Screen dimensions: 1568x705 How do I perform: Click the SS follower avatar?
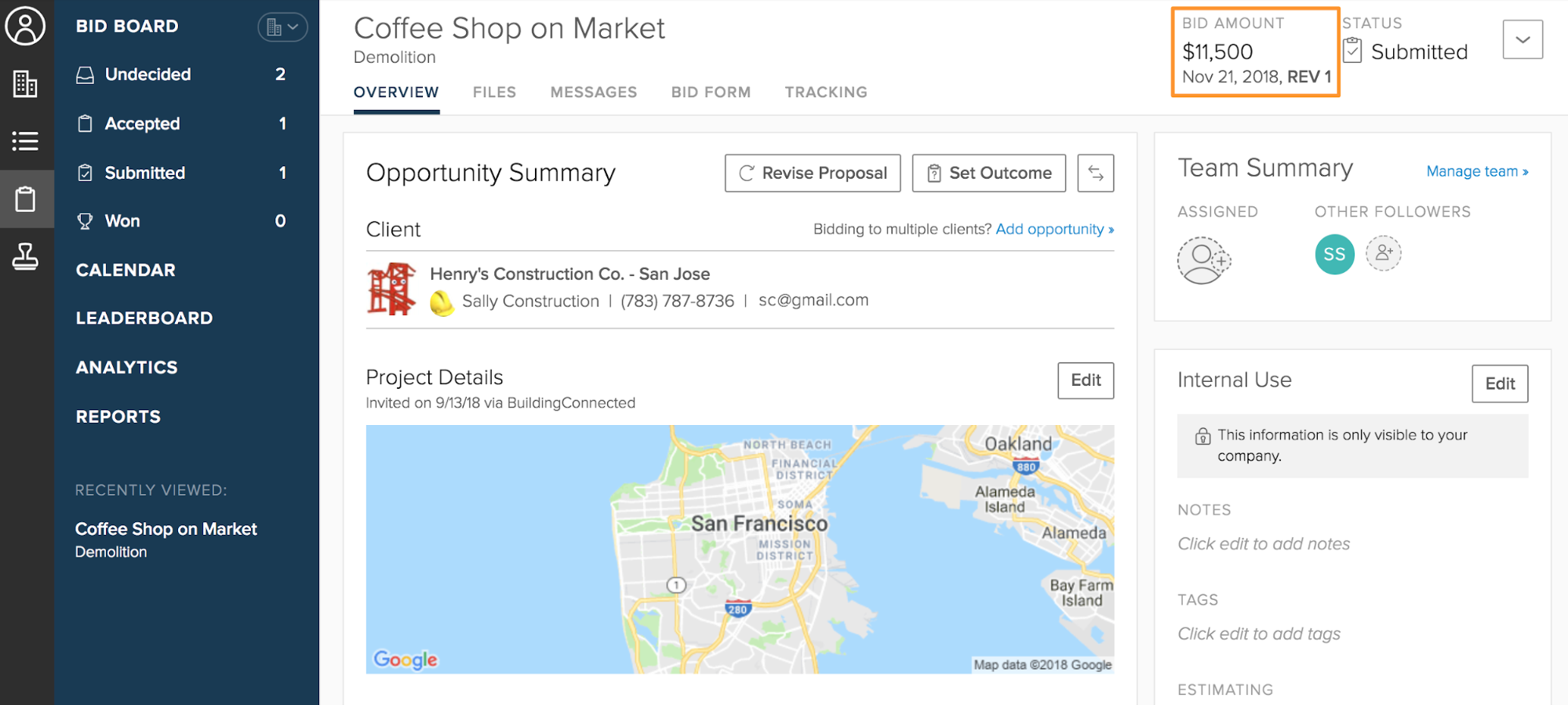pyautogui.click(x=1334, y=254)
